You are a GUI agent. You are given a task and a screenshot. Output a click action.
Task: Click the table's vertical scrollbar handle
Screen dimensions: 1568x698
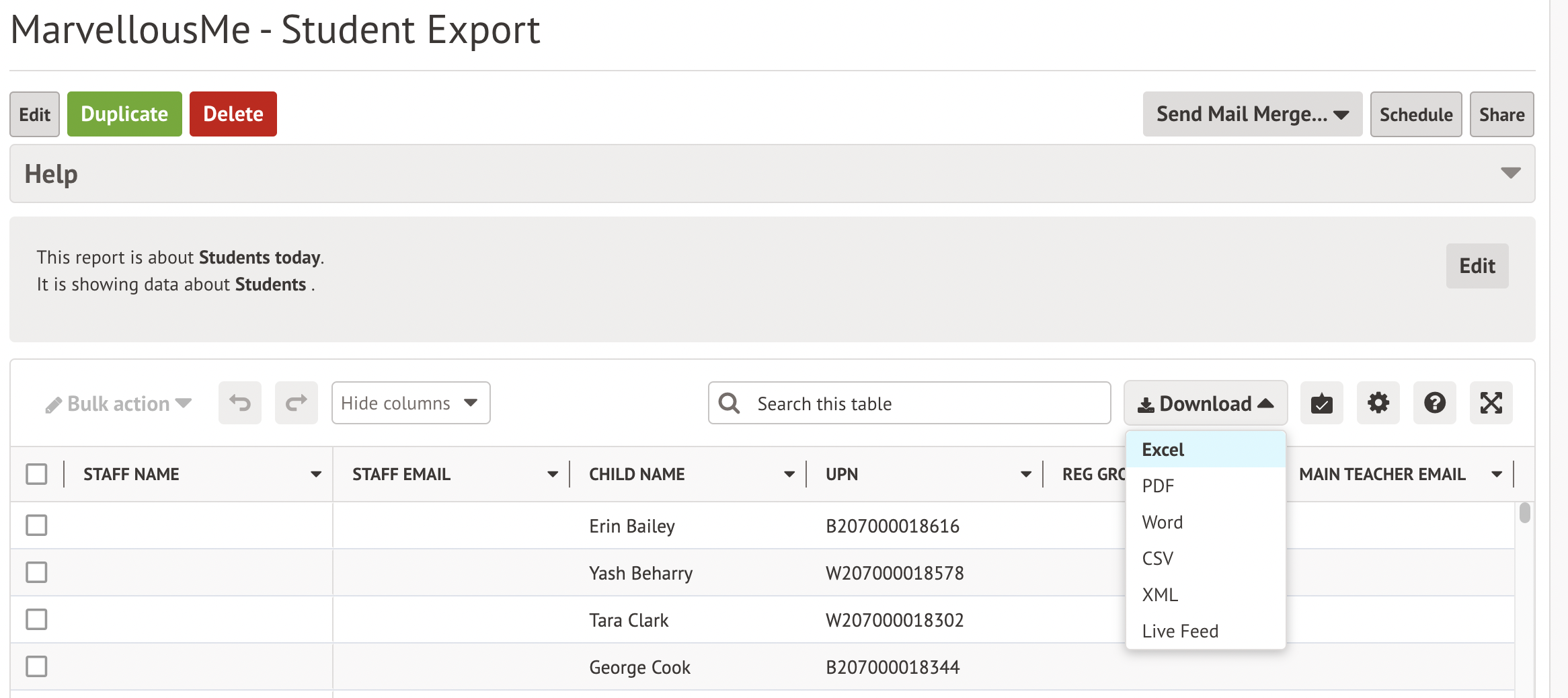point(1524,513)
